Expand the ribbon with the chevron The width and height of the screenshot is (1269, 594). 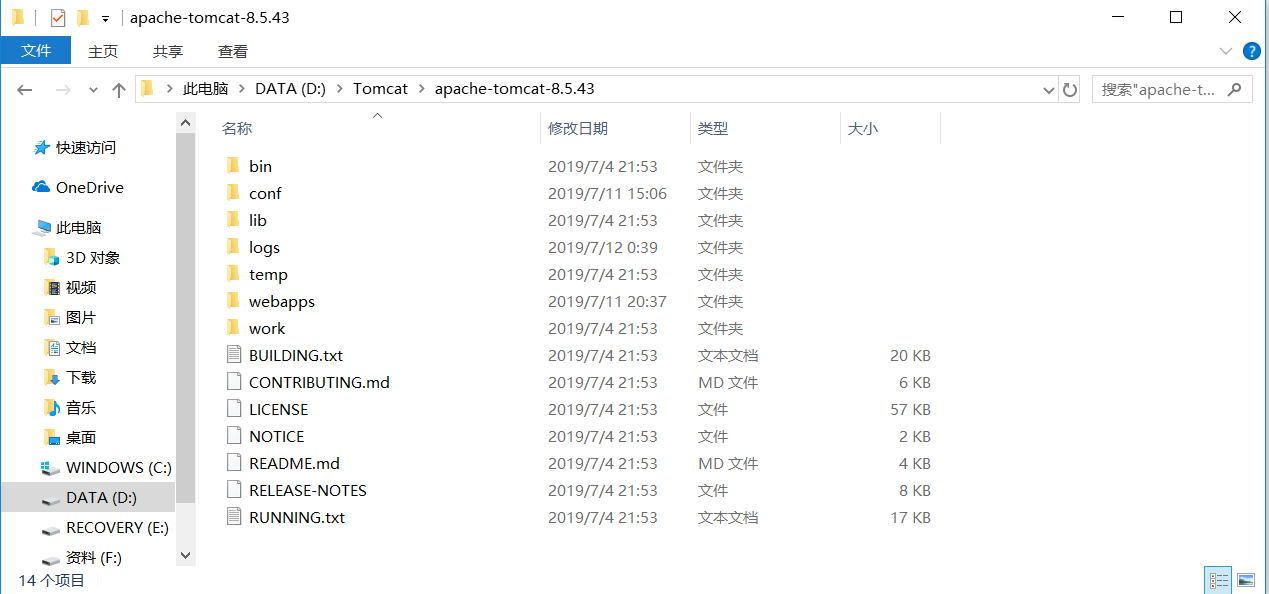coord(1226,51)
